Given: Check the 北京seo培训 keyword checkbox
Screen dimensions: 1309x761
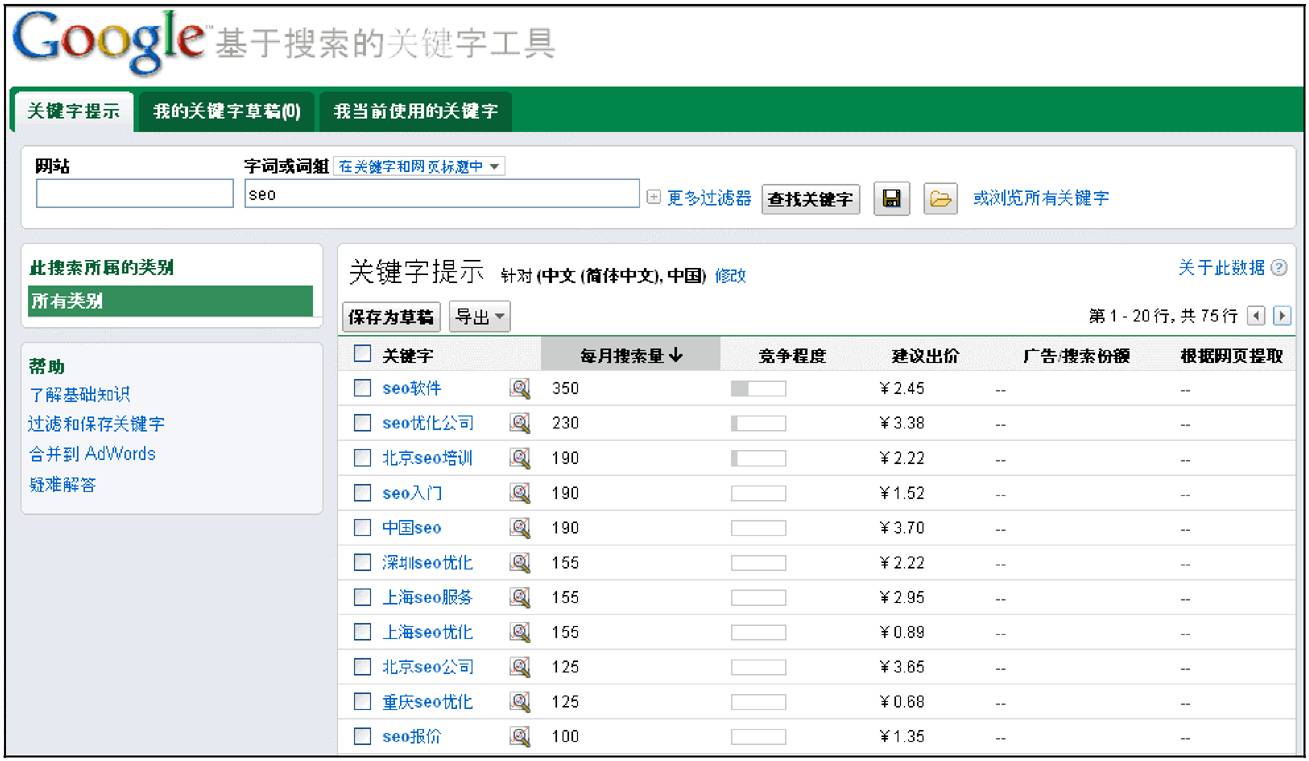Looking at the screenshot, I should coord(362,459).
